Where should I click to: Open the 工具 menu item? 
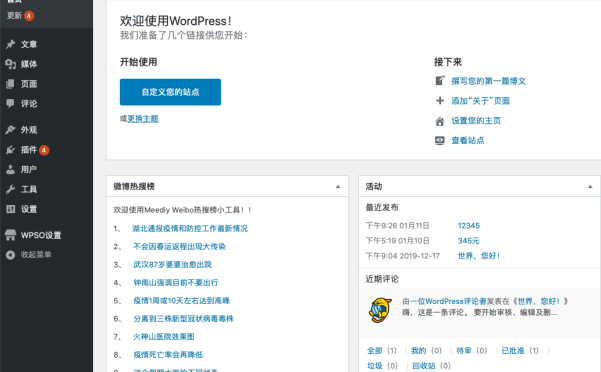click(x=29, y=189)
